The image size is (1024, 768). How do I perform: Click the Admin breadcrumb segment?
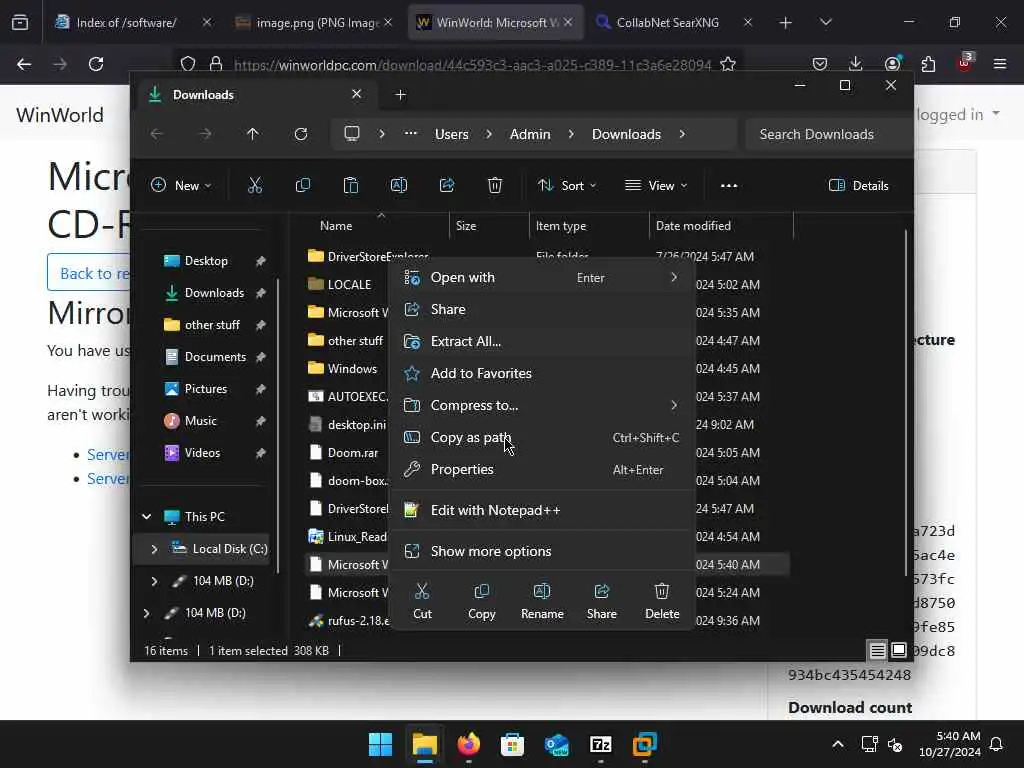click(x=530, y=134)
